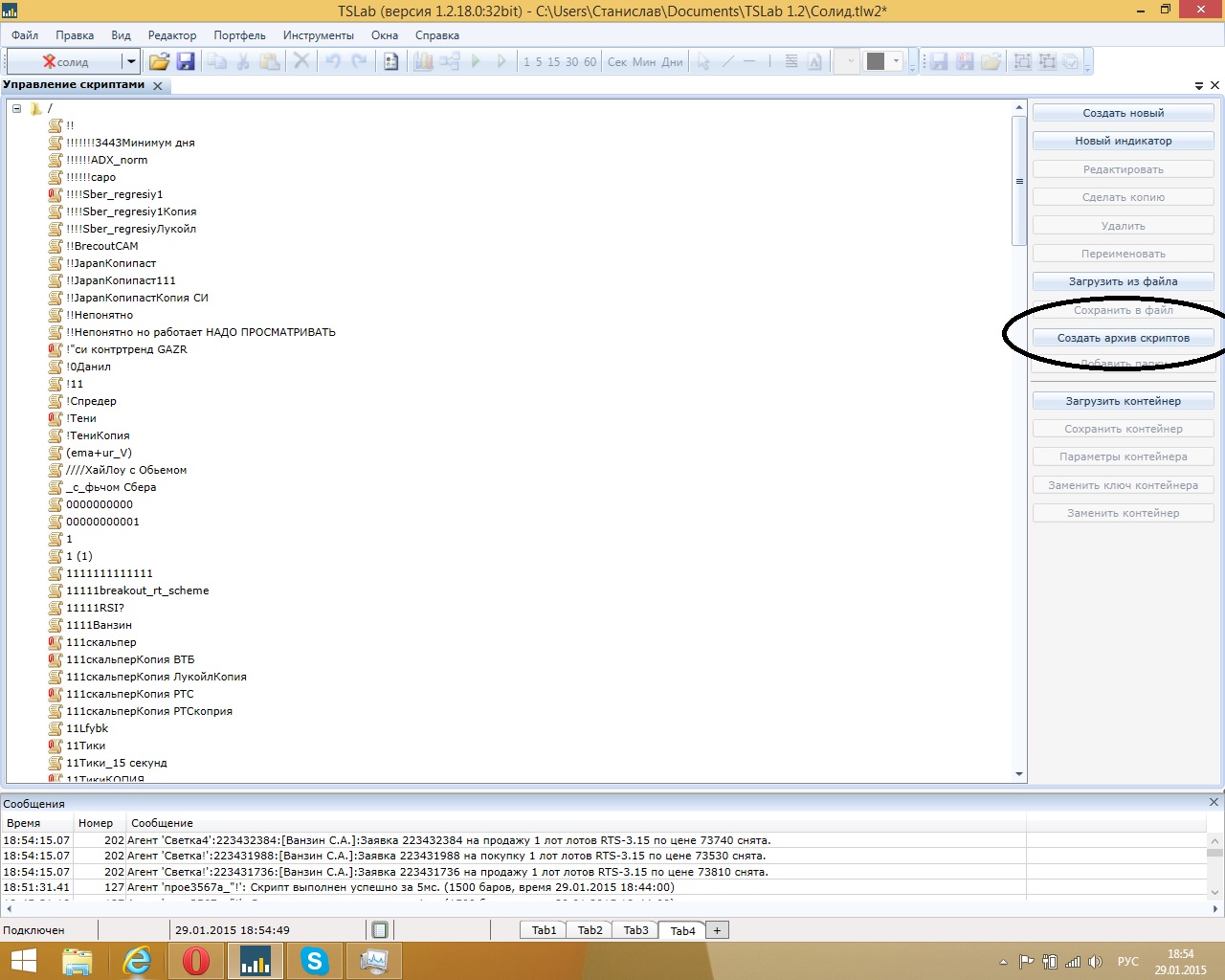Click the Загрузить контейнер button
The image size is (1225, 980).
(1123, 401)
